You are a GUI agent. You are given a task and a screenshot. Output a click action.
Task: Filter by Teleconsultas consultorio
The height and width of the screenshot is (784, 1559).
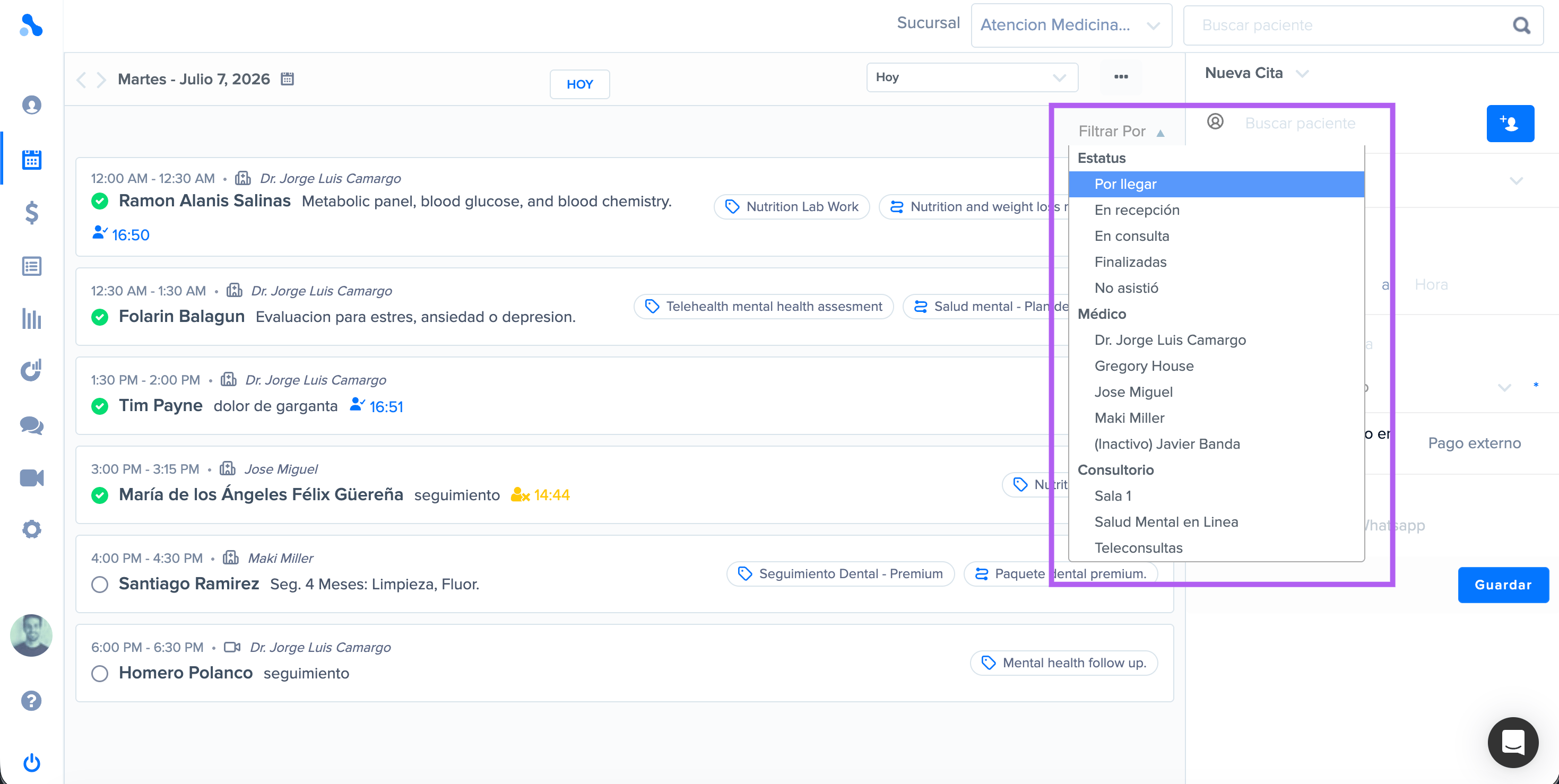click(1216, 548)
